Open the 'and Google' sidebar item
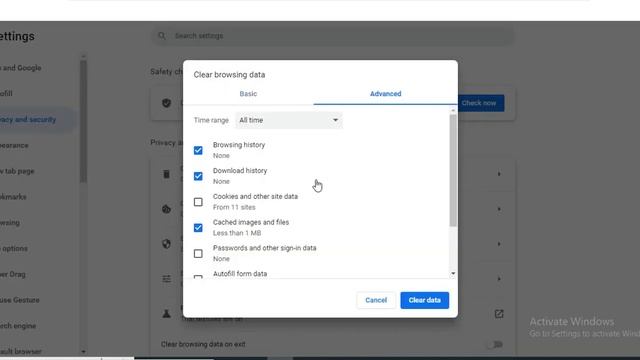Viewport: 640px width, 360px height. (x=21, y=68)
